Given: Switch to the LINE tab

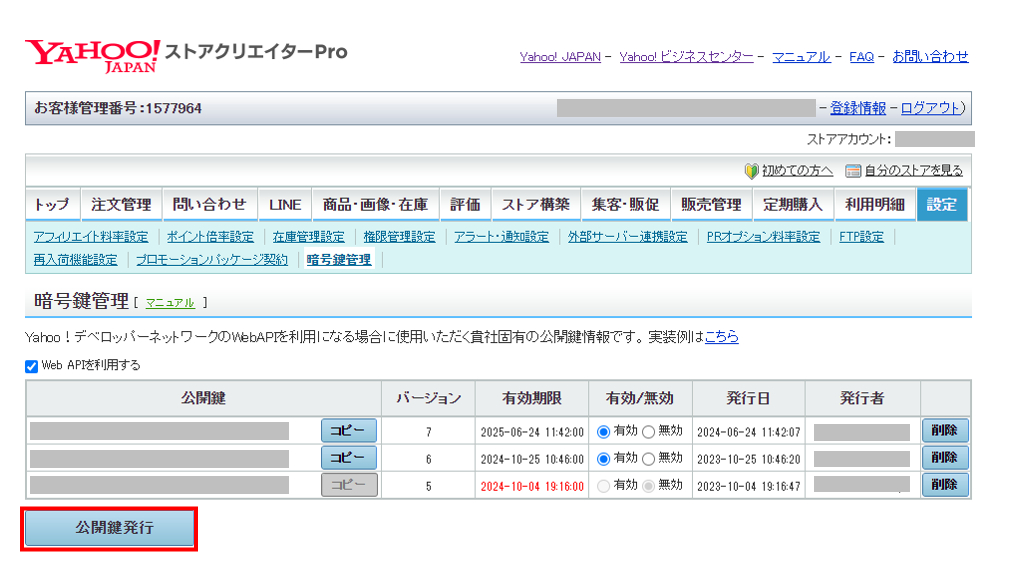Looking at the screenshot, I should 285,205.
